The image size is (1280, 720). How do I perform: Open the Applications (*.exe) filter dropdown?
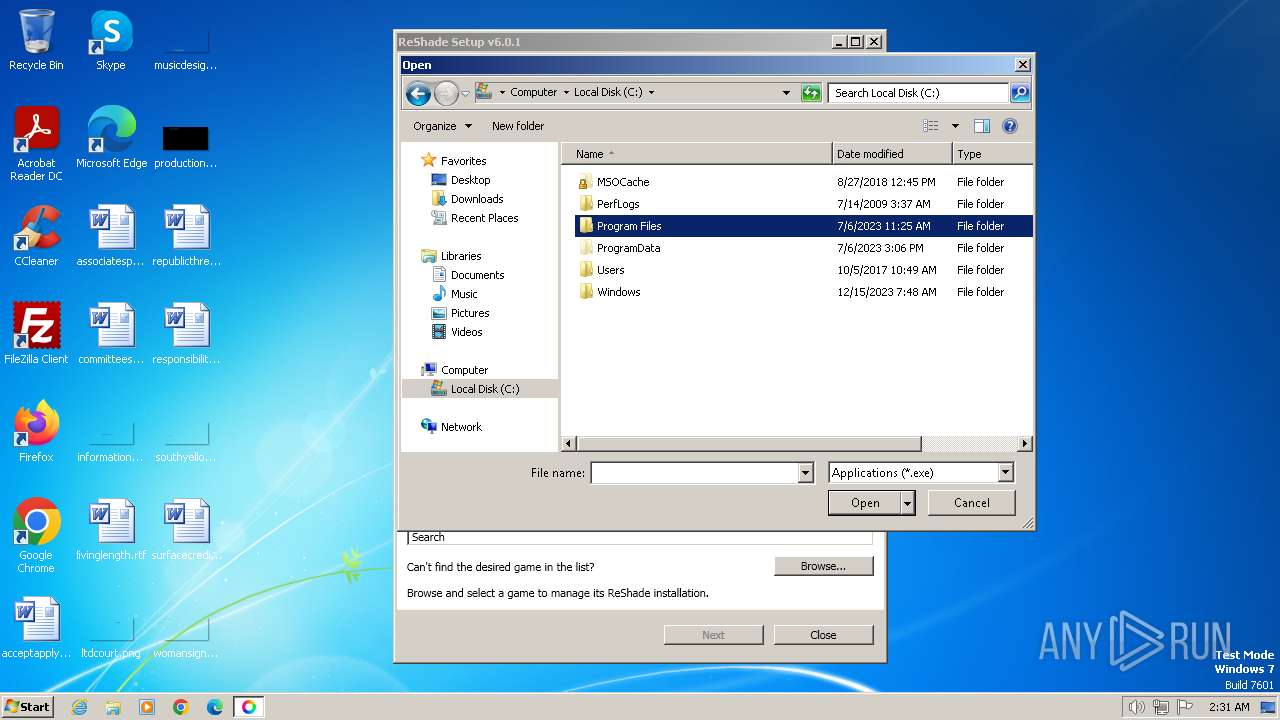tap(1006, 473)
